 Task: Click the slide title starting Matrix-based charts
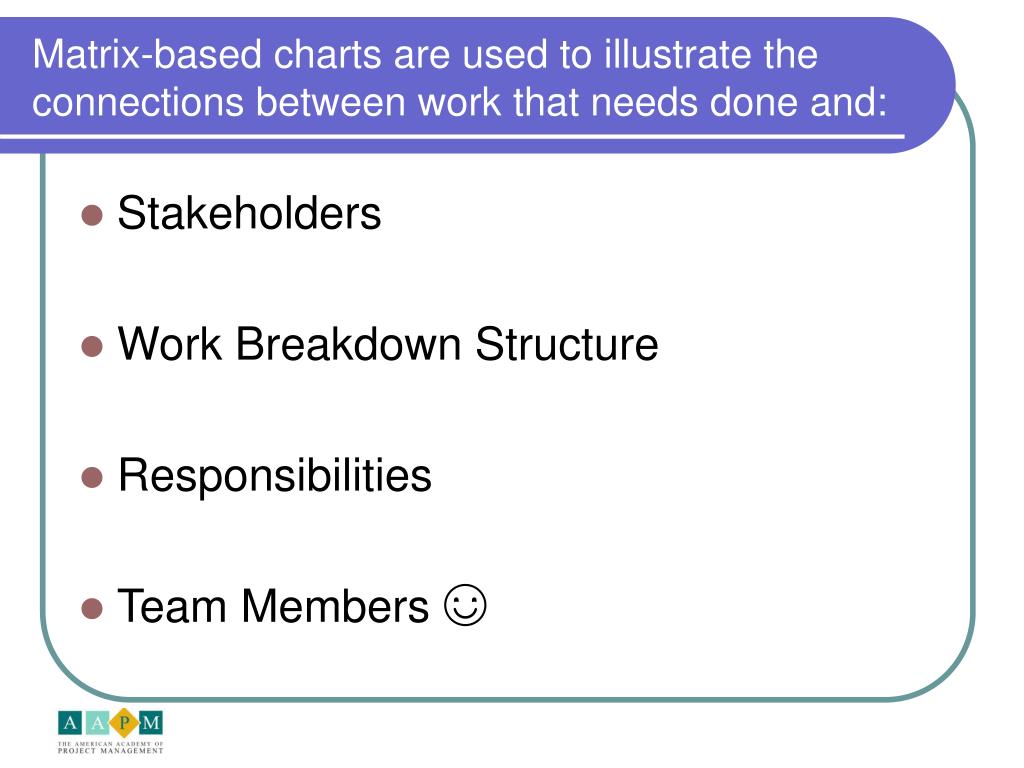tap(460, 78)
